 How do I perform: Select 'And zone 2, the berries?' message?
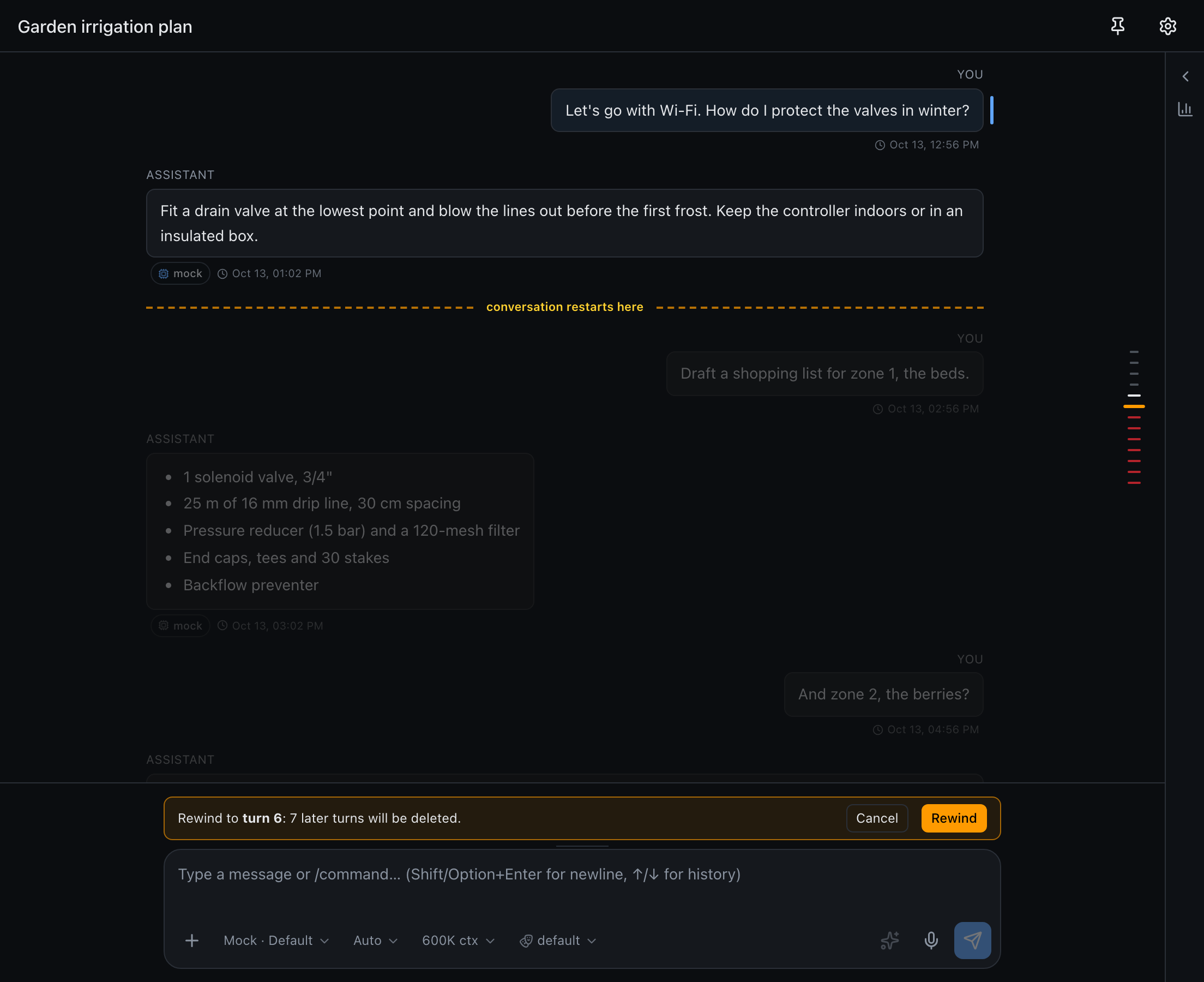pos(883,694)
